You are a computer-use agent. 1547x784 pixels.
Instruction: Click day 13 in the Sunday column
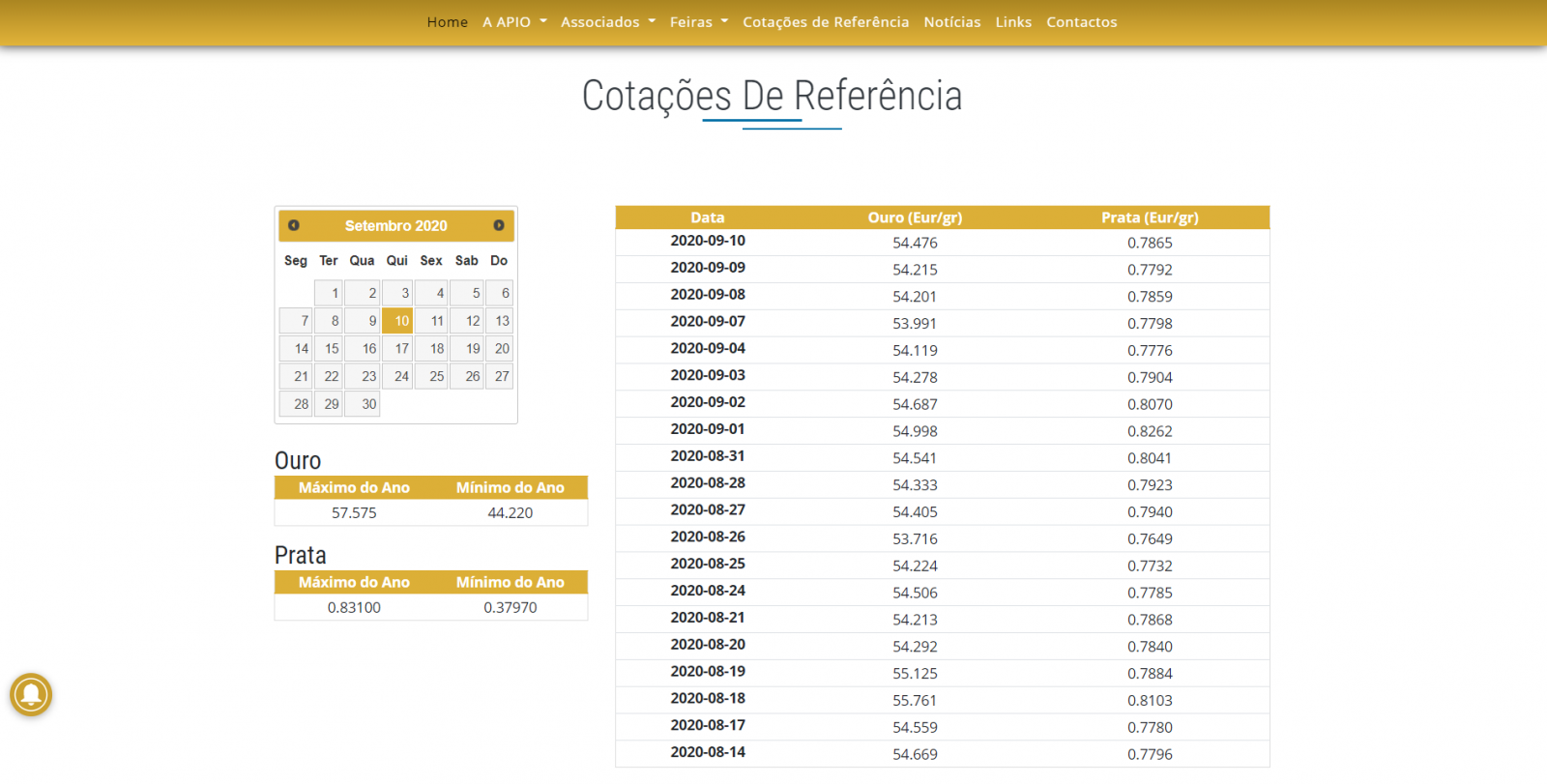tap(500, 321)
